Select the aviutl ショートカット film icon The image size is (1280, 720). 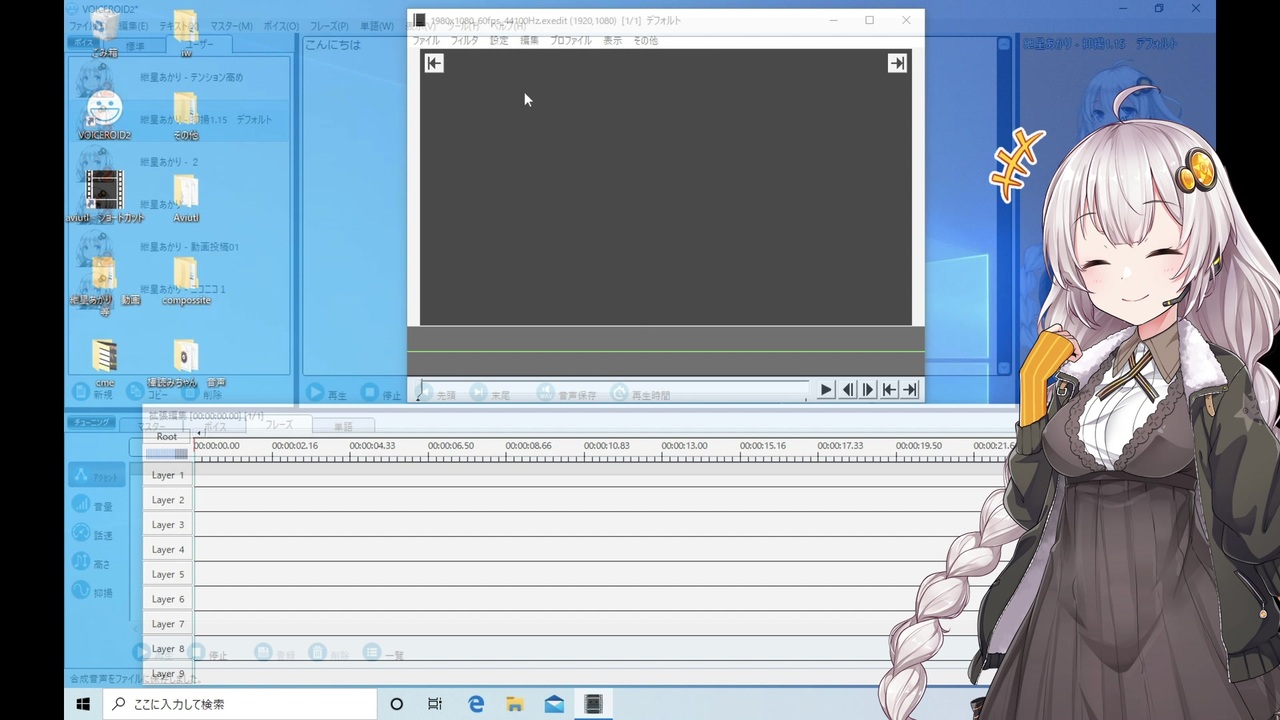(x=104, y=197)
